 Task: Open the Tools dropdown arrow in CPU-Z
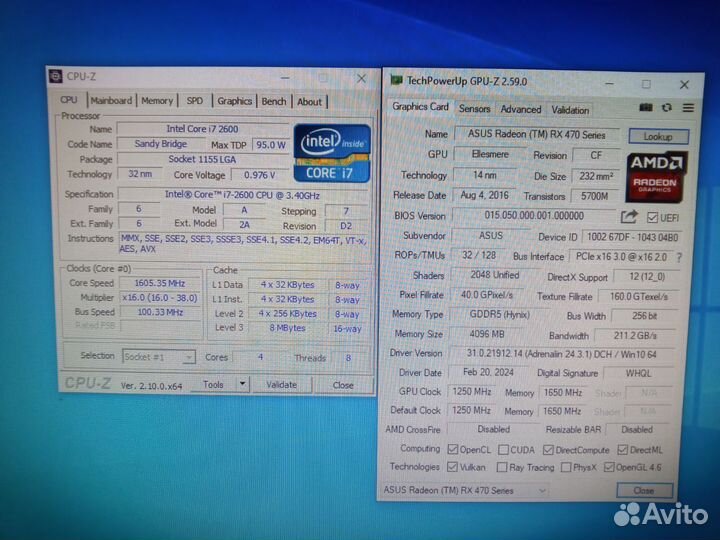pyautogui.click(x=242, y=384)
